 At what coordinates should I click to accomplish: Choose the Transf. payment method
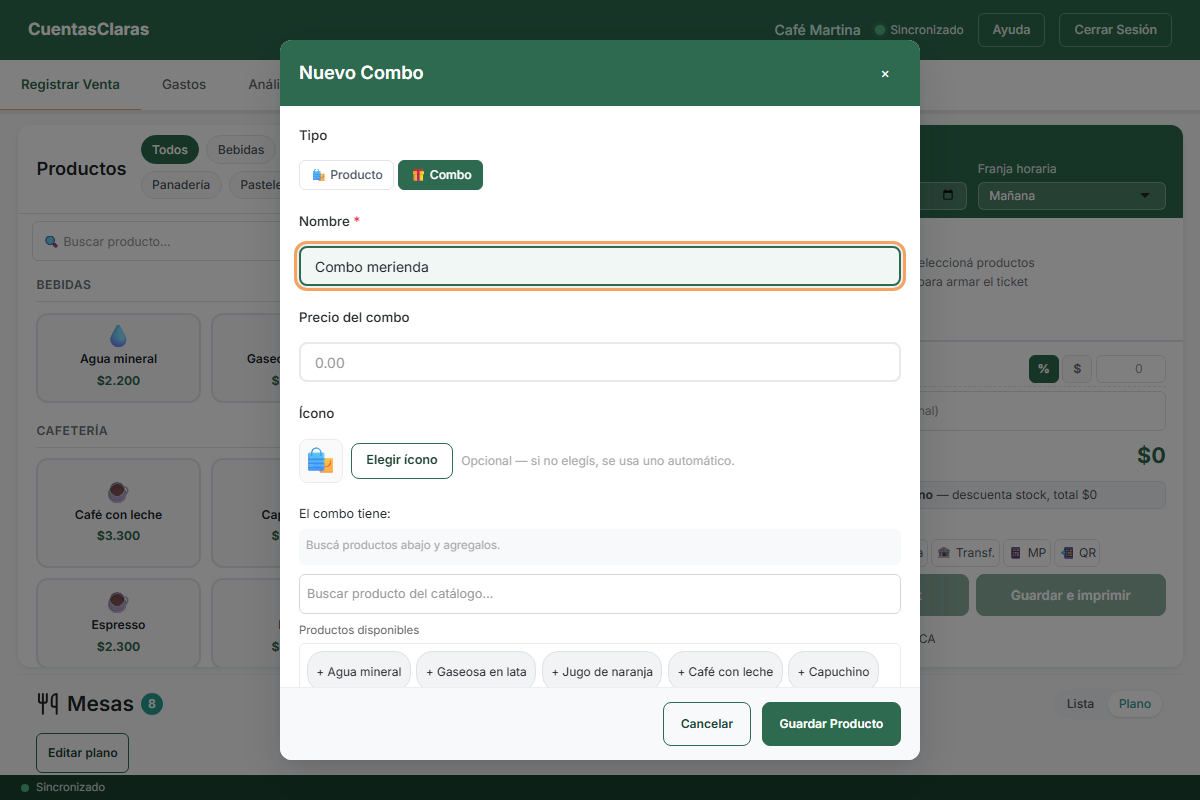click(966, 553)
